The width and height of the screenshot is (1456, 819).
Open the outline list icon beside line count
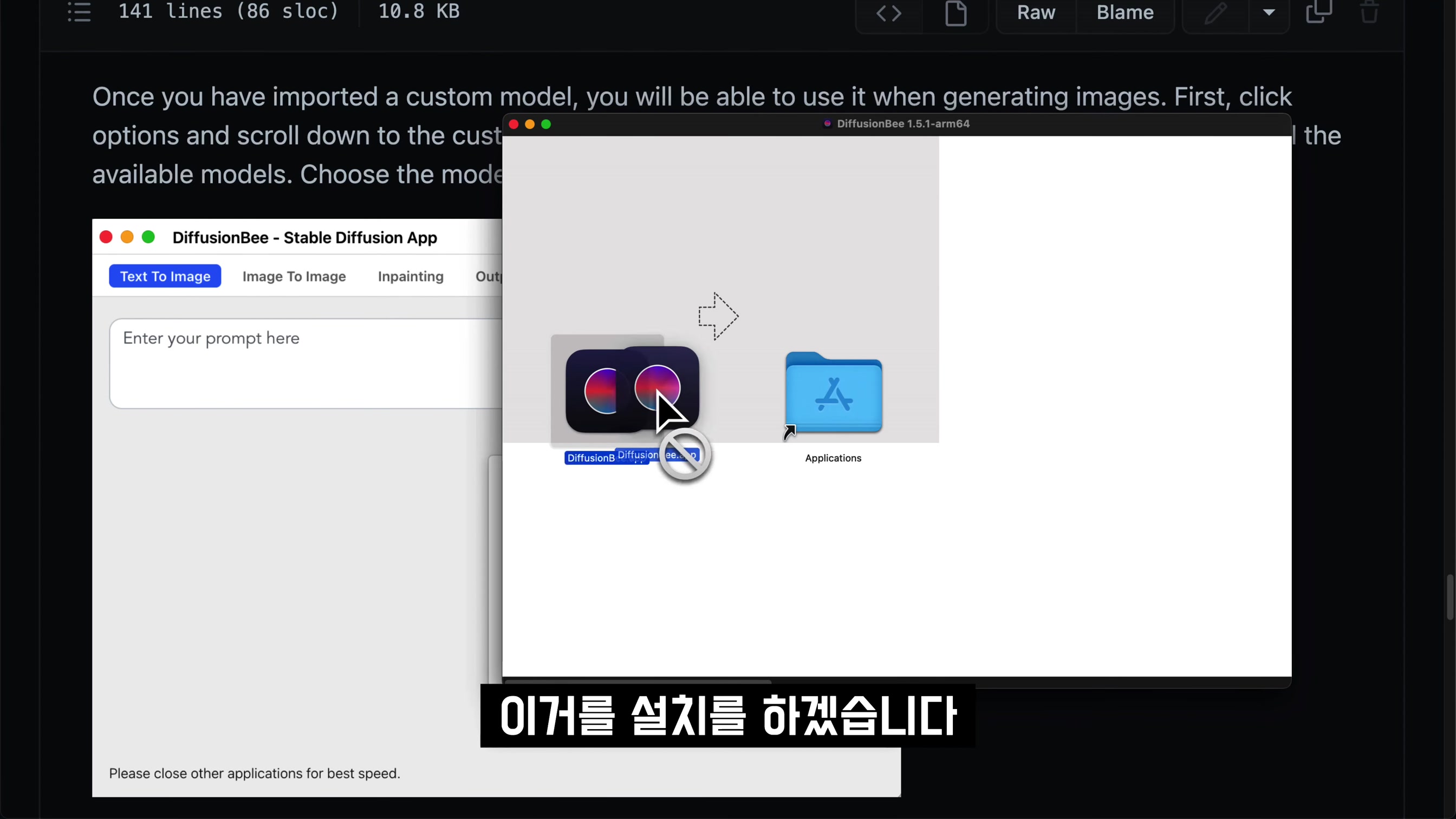[79, 12]
